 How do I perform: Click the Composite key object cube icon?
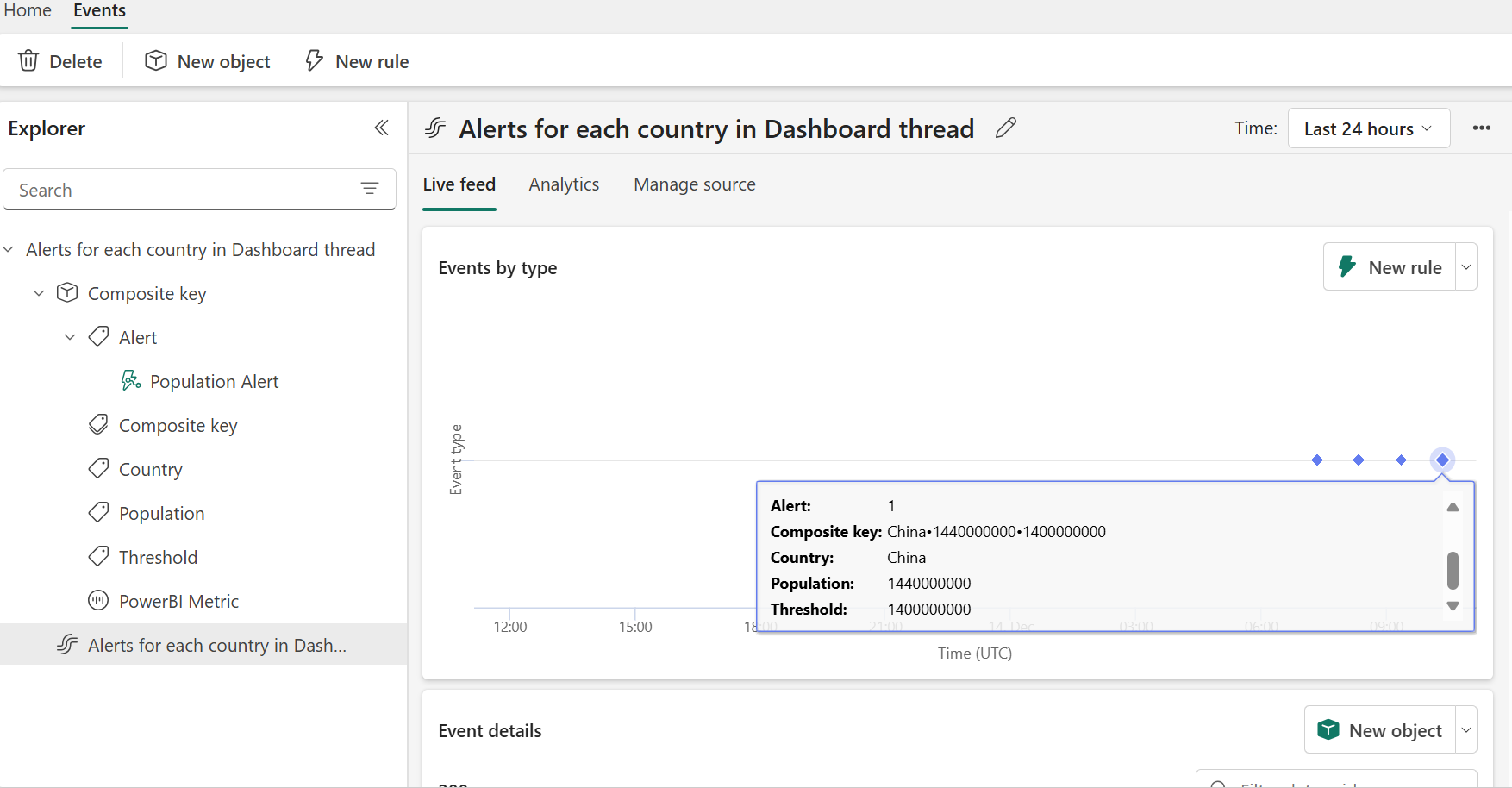point(67,293)
